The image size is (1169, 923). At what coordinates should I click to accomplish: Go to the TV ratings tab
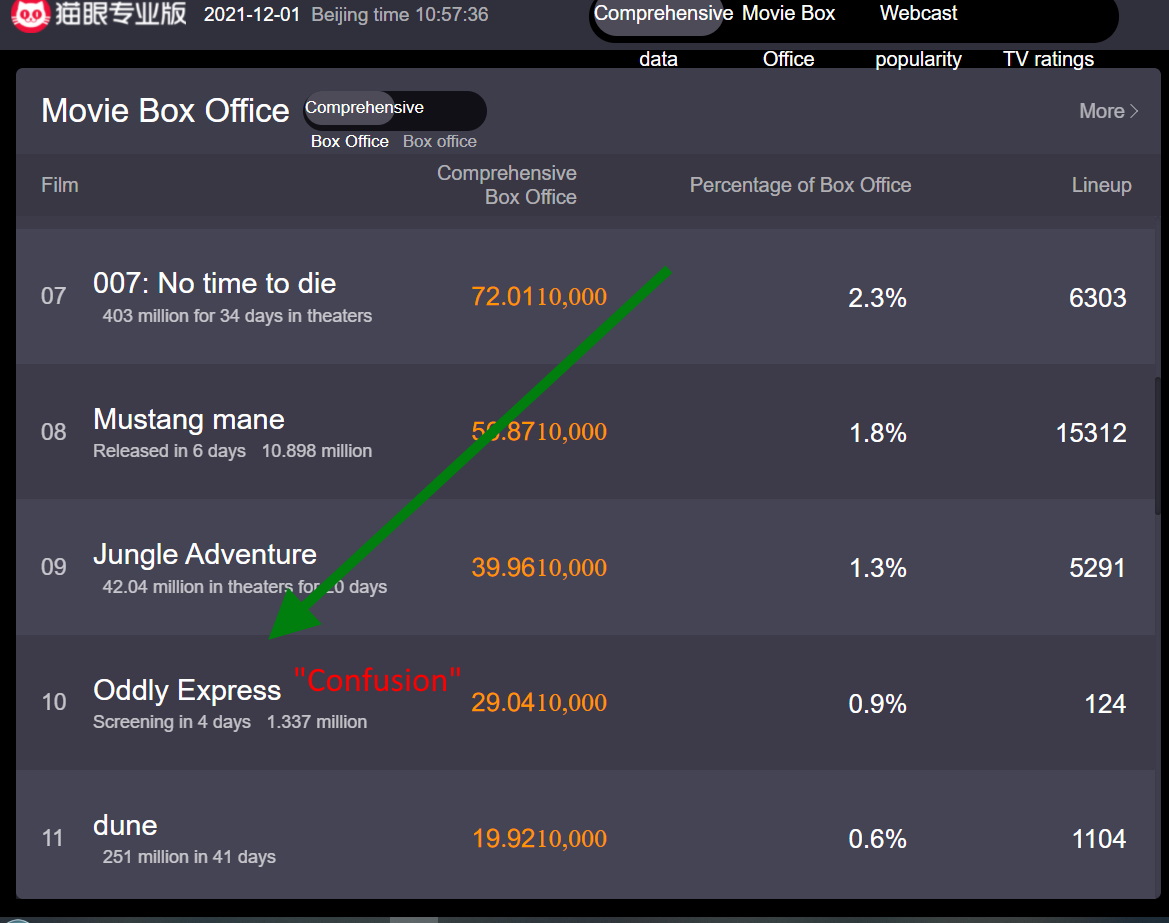[x=1048, y=59]
